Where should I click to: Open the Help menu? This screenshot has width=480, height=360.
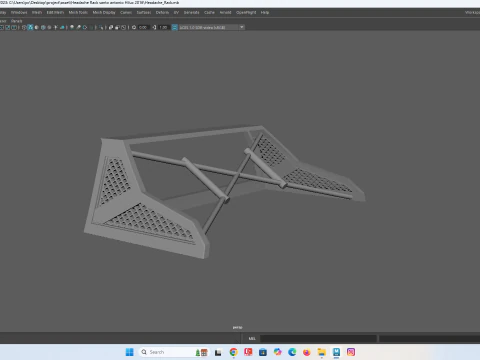click(x=265, y=12)
